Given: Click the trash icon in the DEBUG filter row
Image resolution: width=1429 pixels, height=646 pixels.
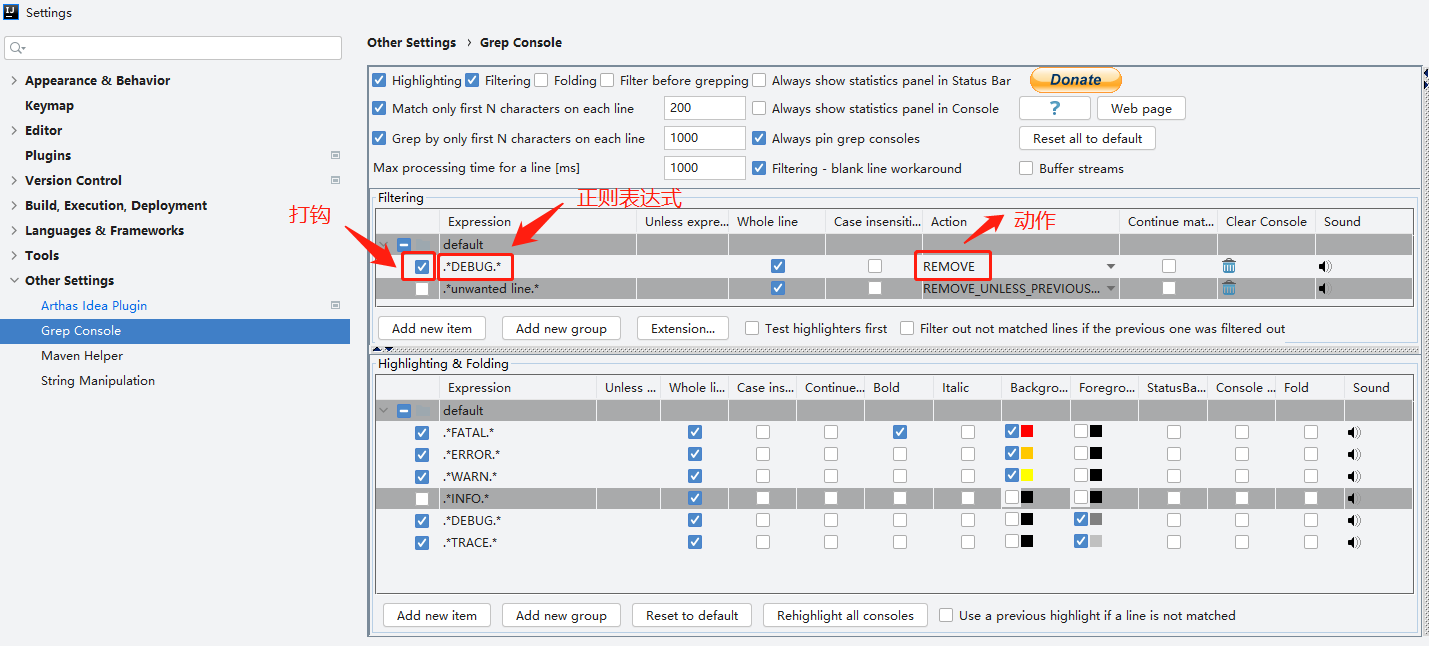Looking at the screenshot, I should coord(1229,266).
